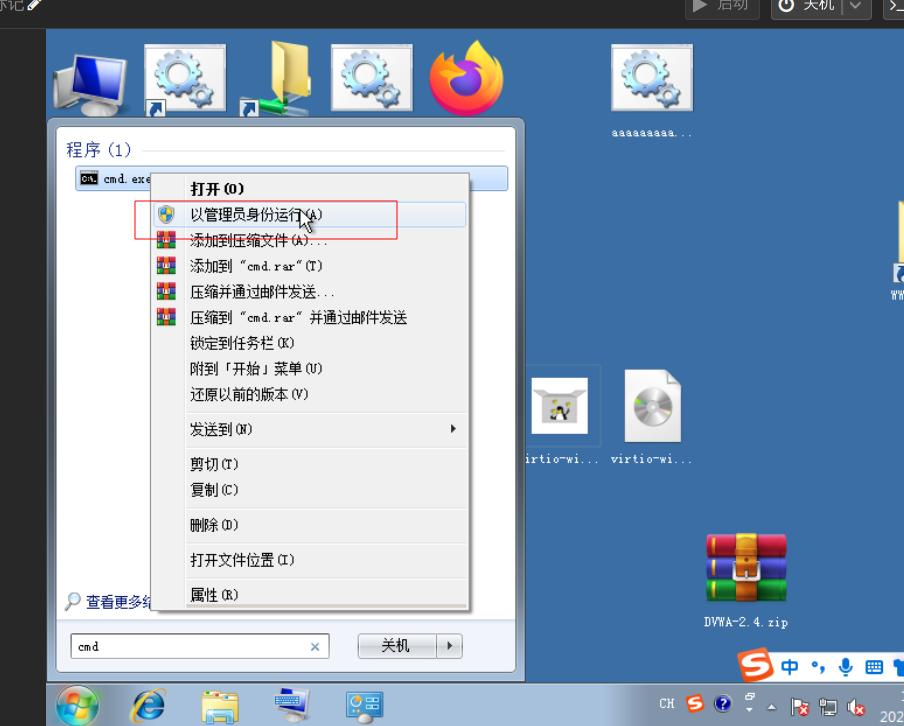This screenshot has height=726, width=904.
Task: Click the 查看更多结果 link
Action: [x=110, y=602]
